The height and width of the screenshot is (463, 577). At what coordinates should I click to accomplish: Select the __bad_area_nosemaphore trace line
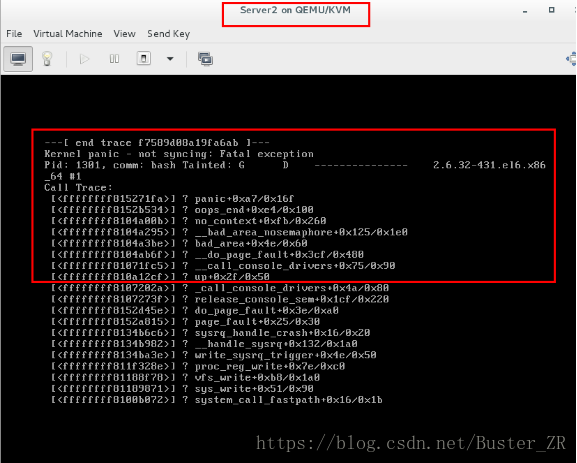click(x=229, y=232)
